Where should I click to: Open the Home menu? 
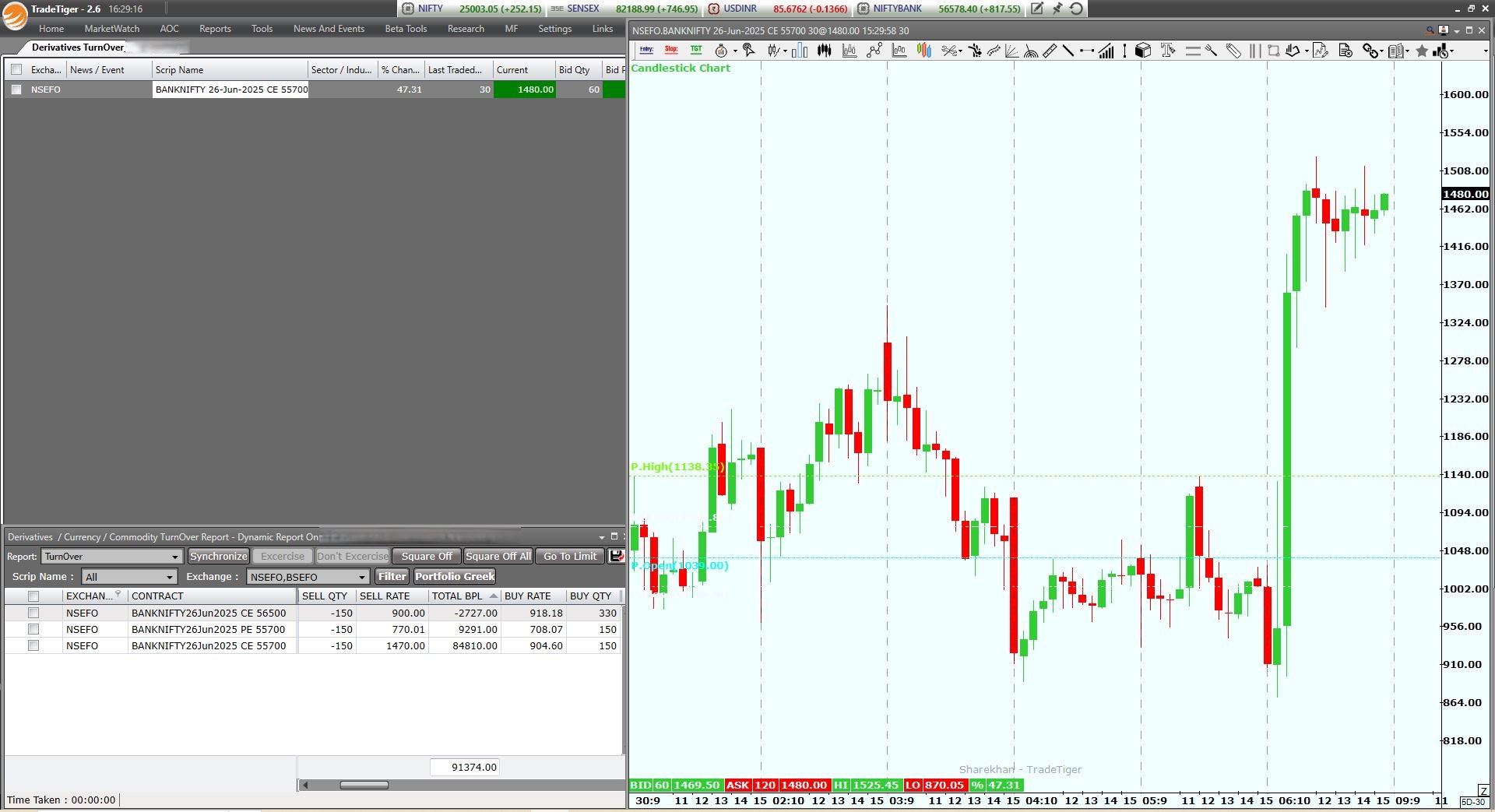click(51, 29)
